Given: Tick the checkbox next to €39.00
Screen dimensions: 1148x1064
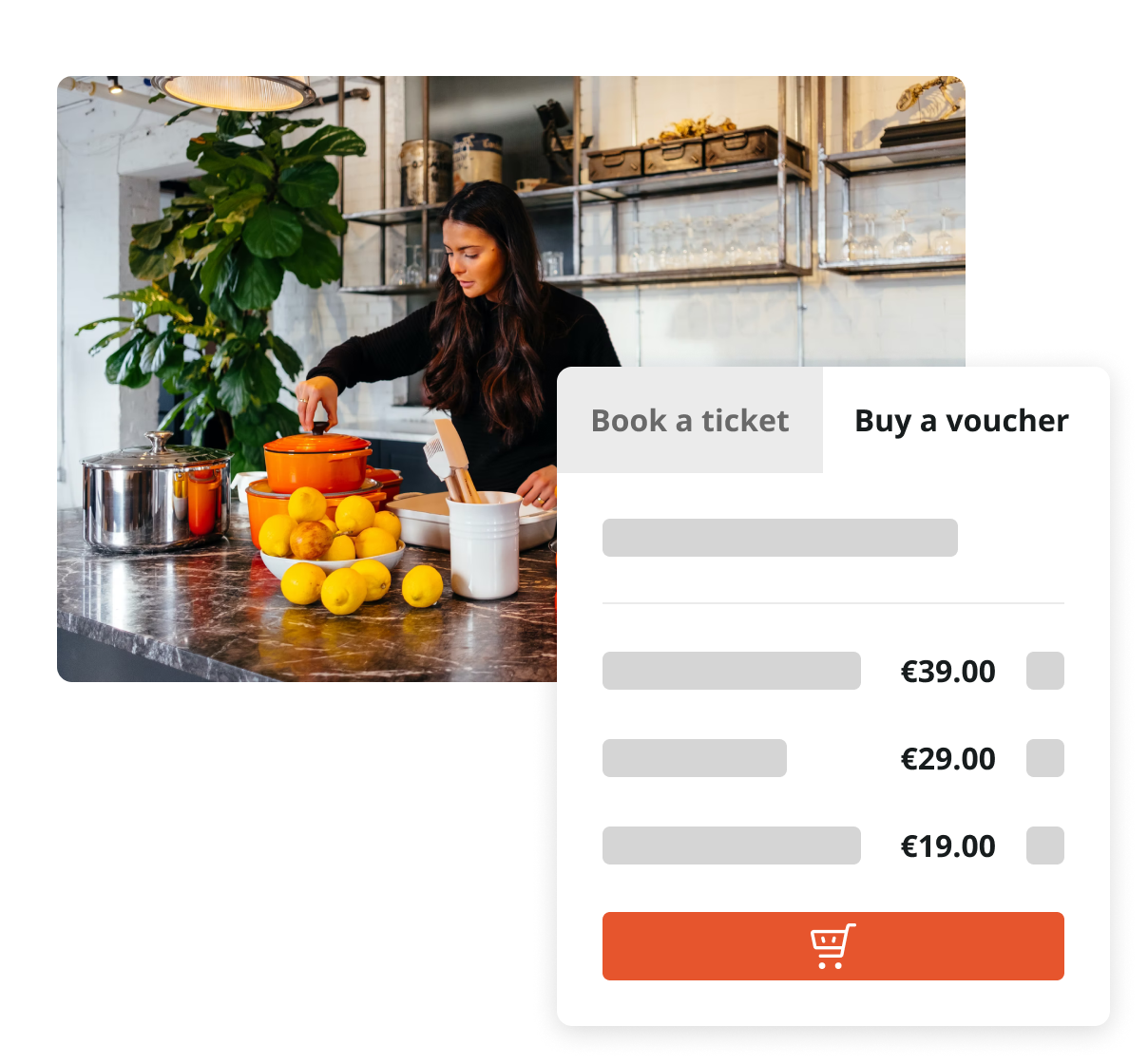Looking at the screenshot, I should pyautogui.click(x=1045, y=671).
